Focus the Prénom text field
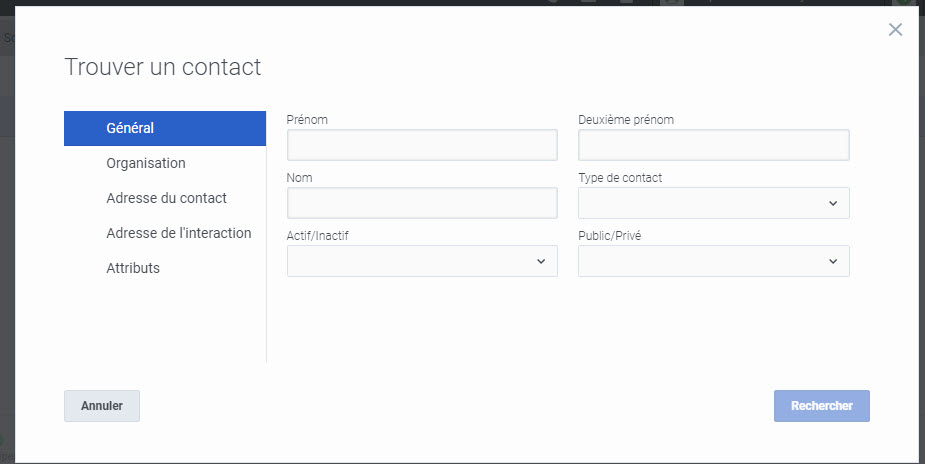This screenshot has width=925, height=464. 422,145
